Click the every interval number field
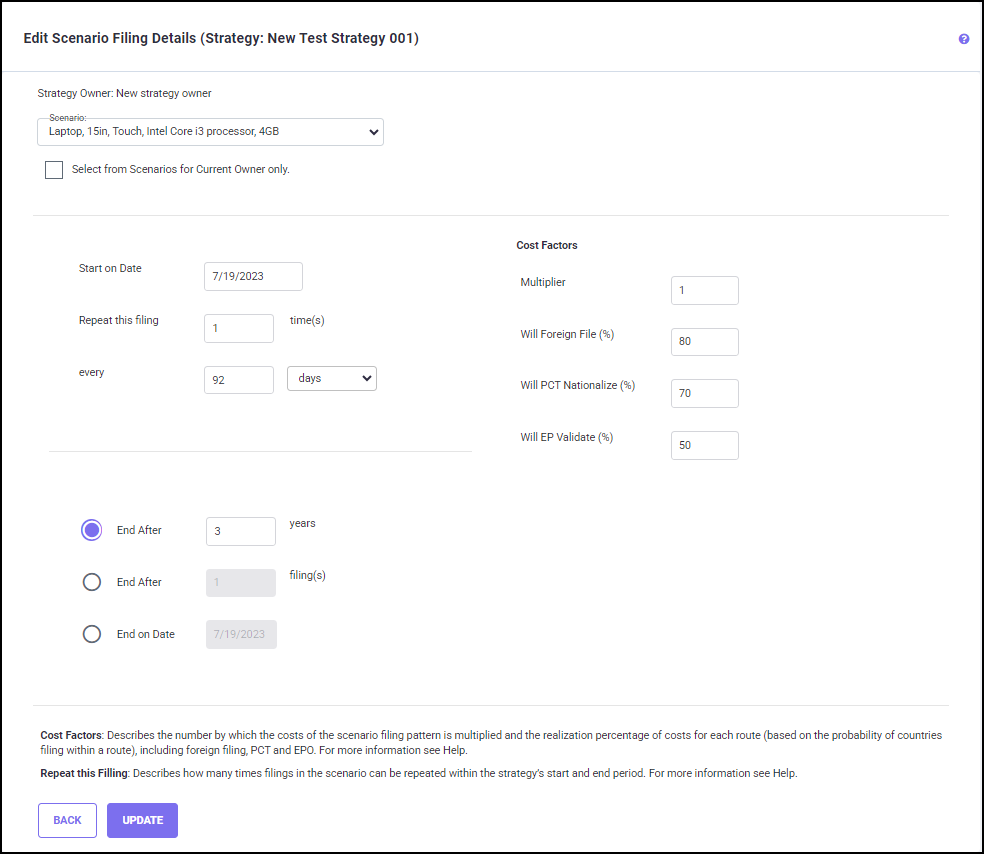The image size is (984, 854). point(239,380)
